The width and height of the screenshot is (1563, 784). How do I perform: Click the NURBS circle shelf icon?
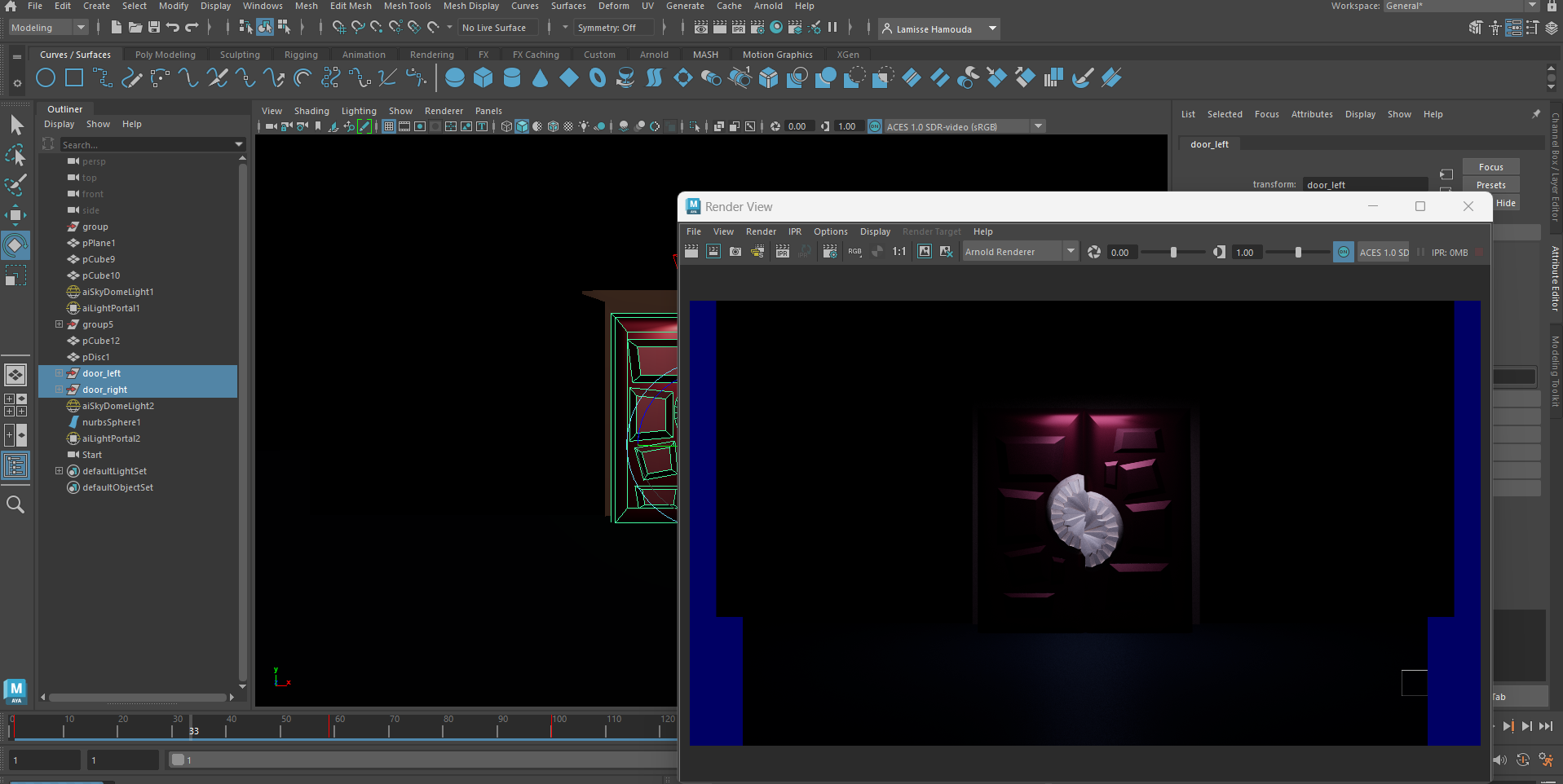pyautogui.click(x=46, y=78)
